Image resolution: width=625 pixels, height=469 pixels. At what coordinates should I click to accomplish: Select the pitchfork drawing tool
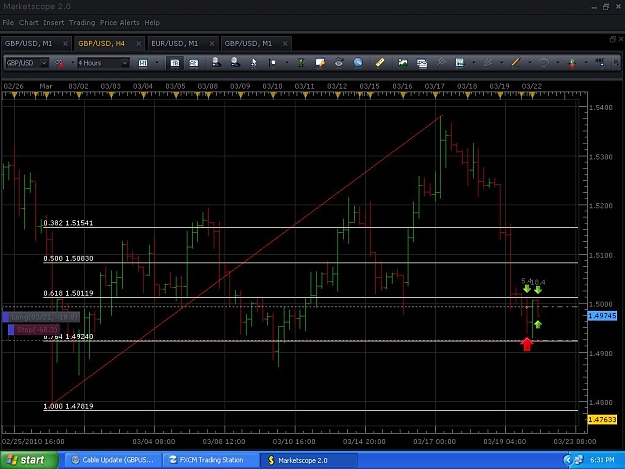[x=441, y=63]
